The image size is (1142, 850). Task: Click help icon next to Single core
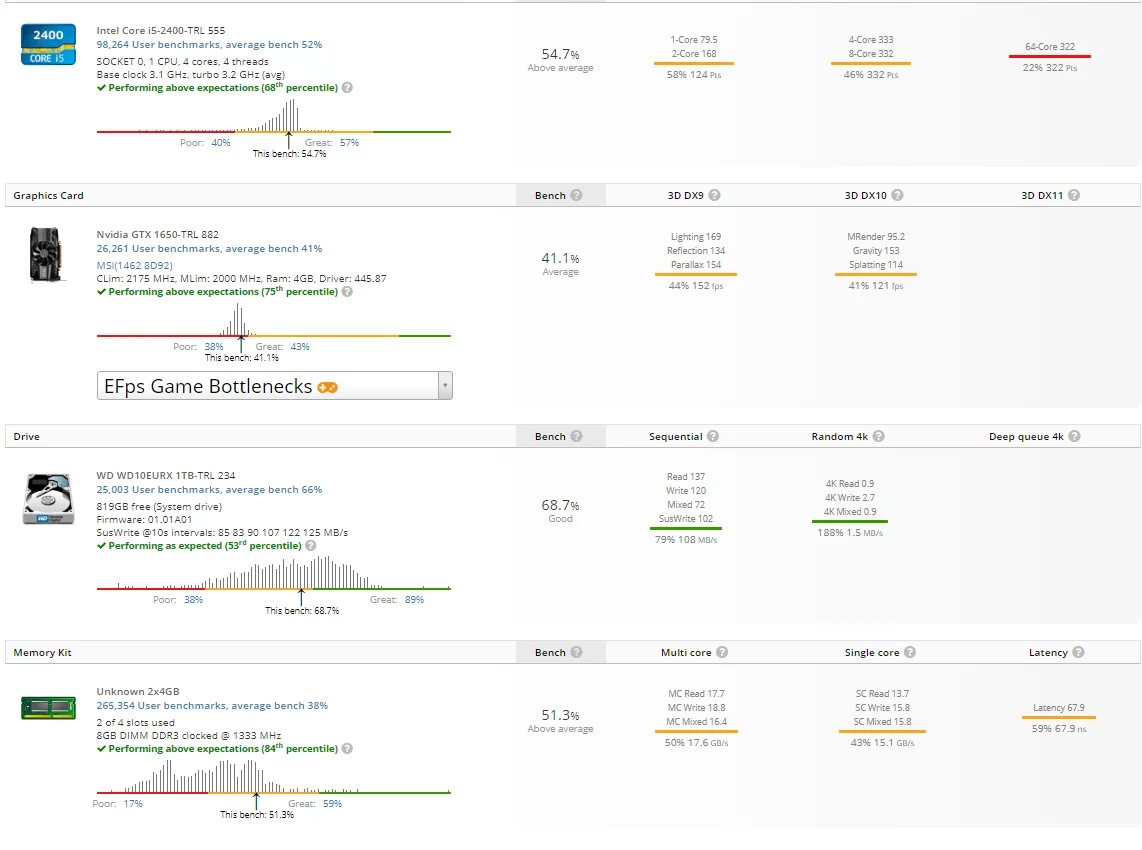pyautogui.click(x=910, y=652)
